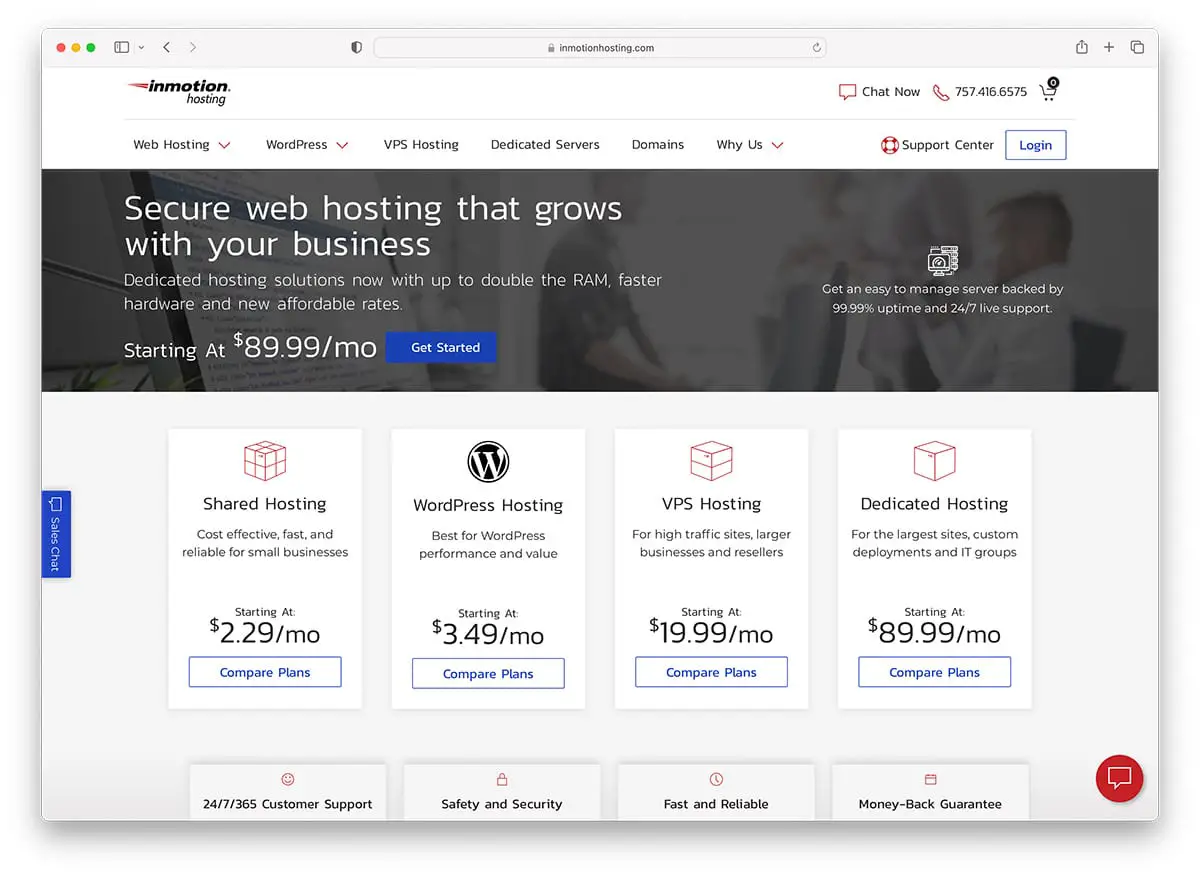The width and height of the screenshot is (1200, 876).
Task: Click the WordPress logo icon
Action: 488,462
